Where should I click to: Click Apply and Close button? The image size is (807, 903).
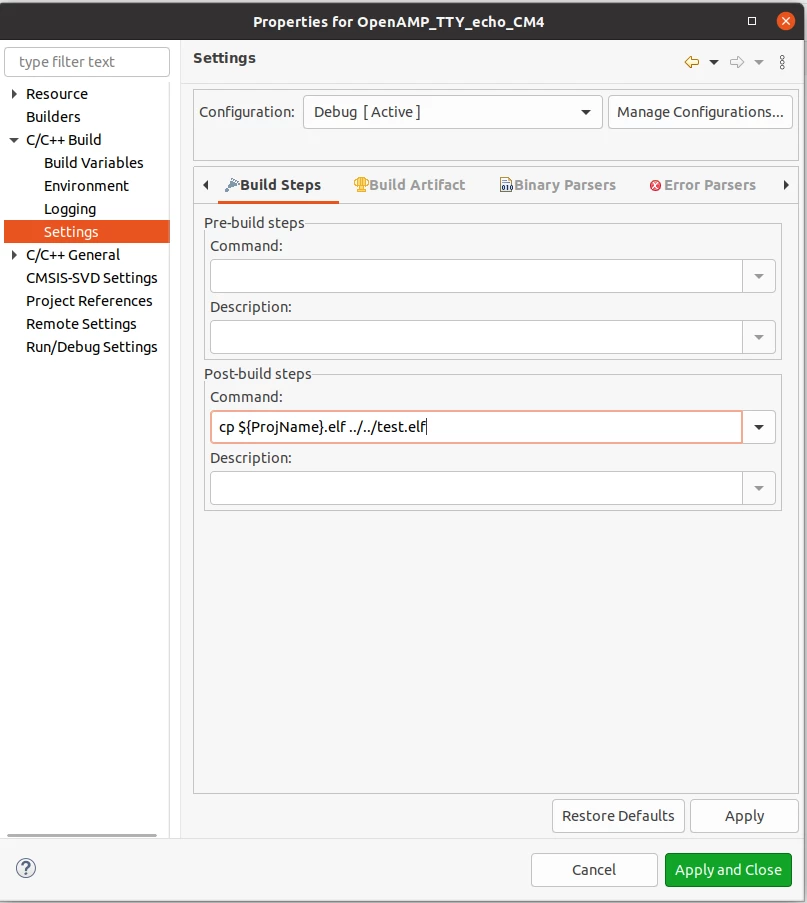pyautogui.click(x=728, y=870)
